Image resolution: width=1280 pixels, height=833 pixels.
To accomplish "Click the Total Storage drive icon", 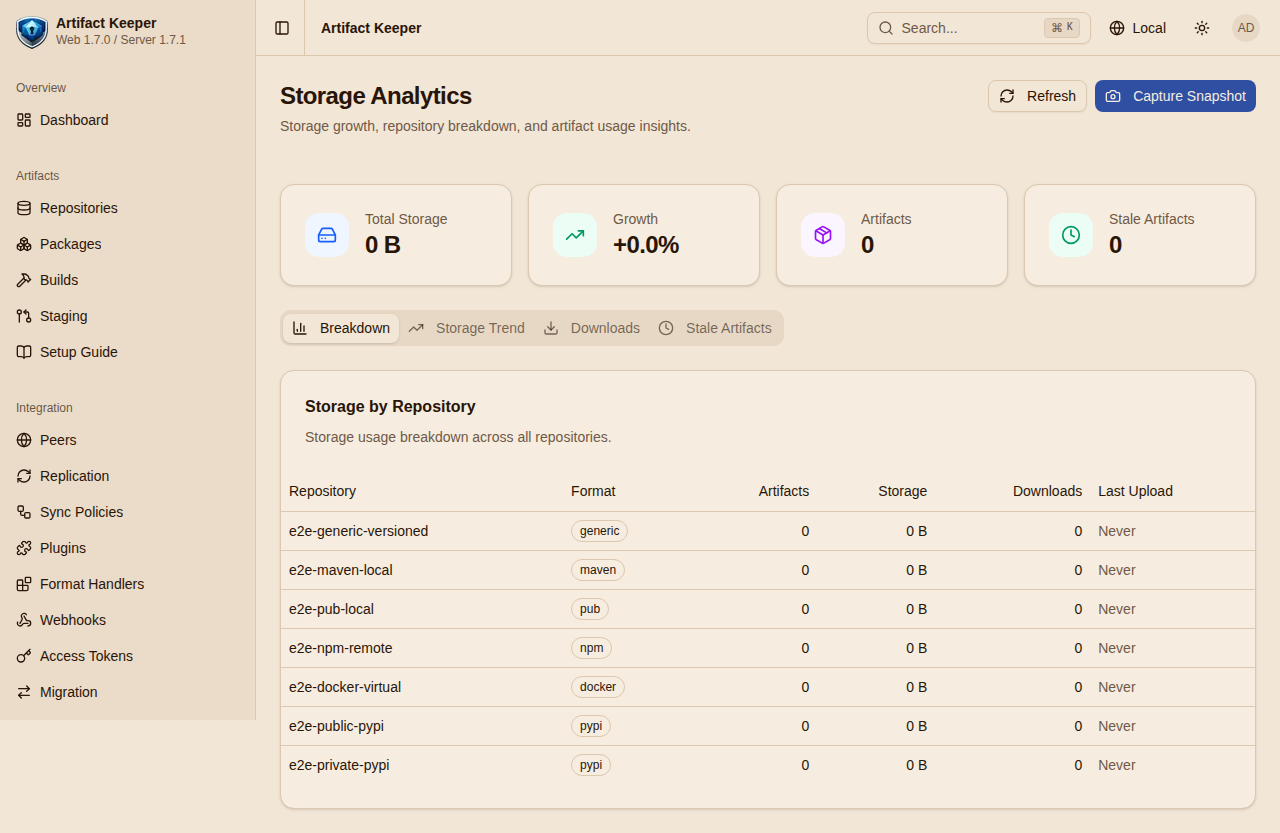I will coord(327,235).
